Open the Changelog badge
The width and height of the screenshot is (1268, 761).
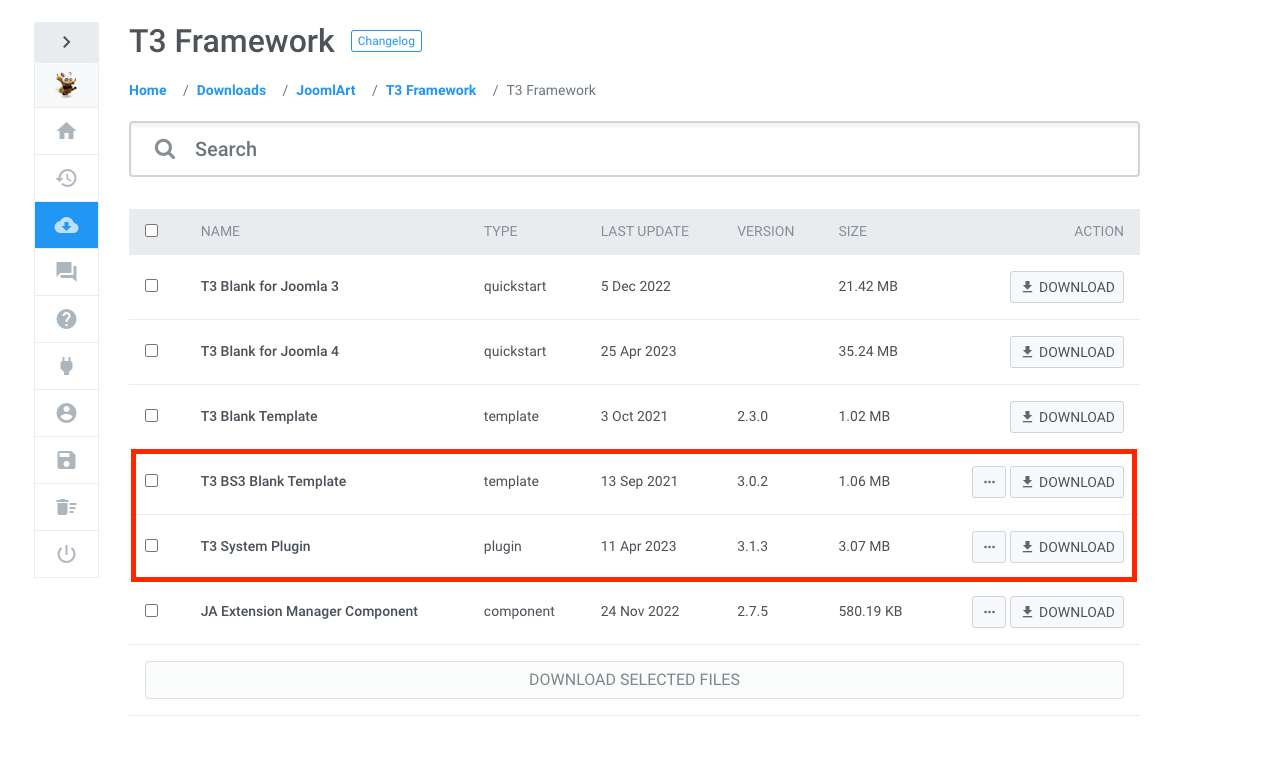pos(386,41)
